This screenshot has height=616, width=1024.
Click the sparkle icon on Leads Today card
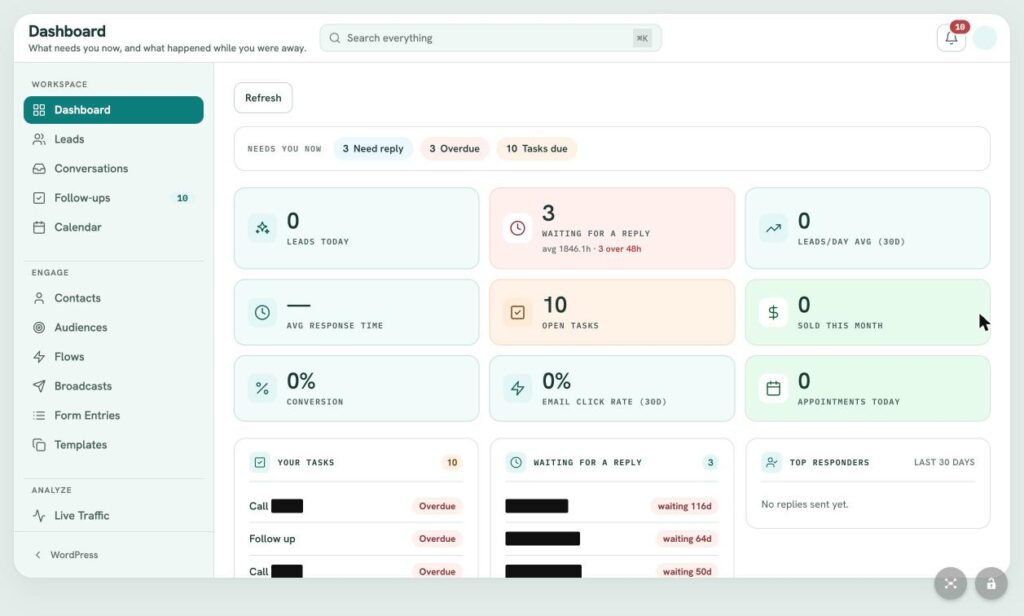263,228
